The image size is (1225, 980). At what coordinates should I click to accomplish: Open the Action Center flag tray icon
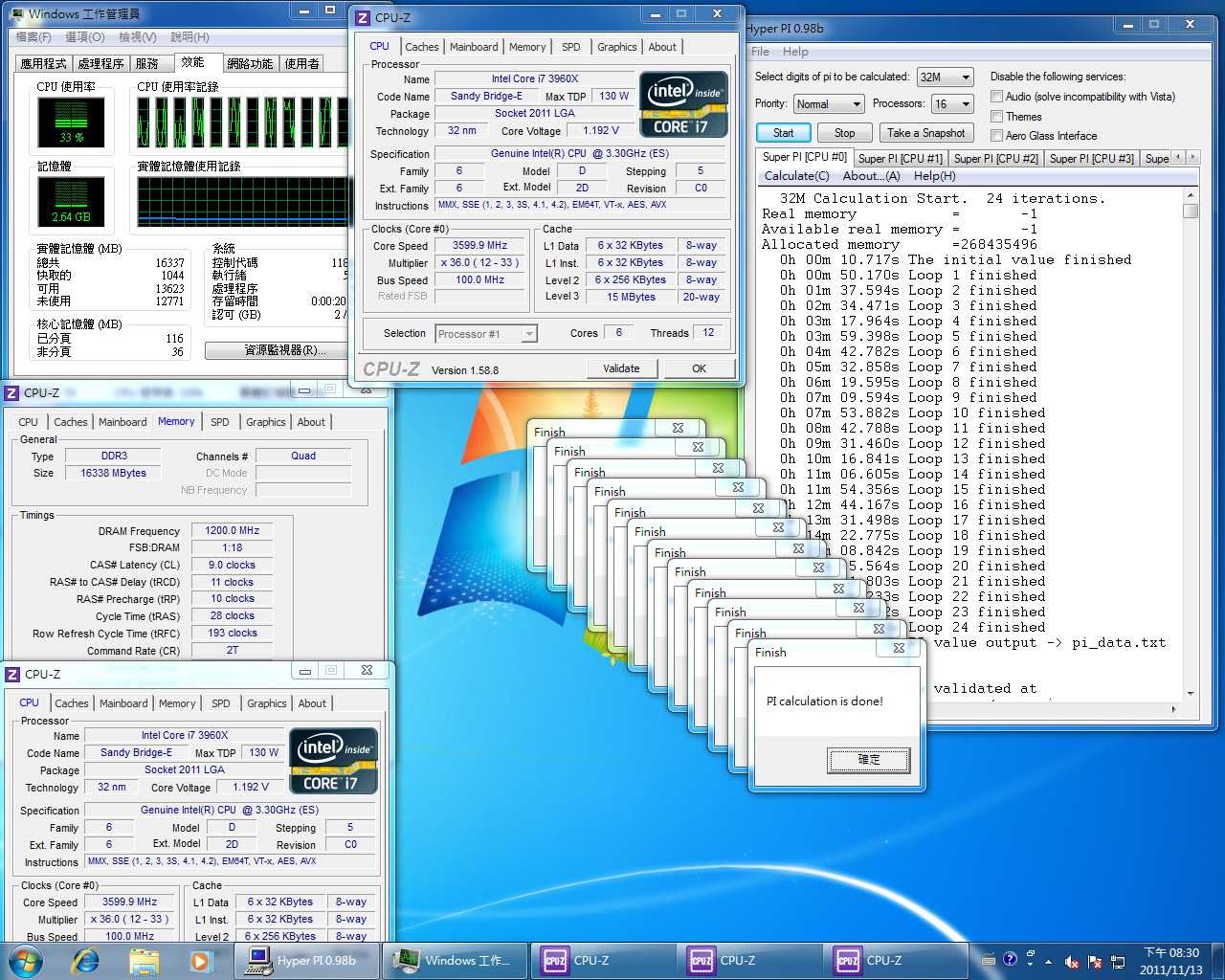point(1095,962)
